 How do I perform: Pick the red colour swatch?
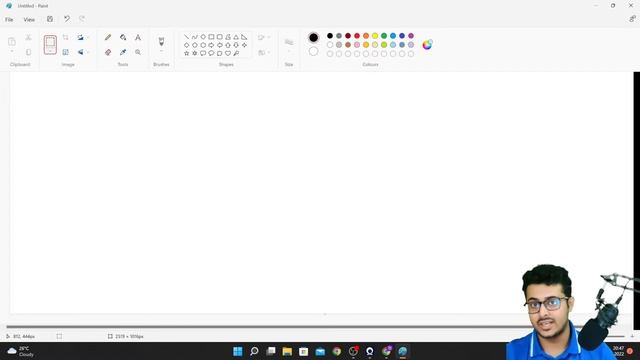(357, 36)
